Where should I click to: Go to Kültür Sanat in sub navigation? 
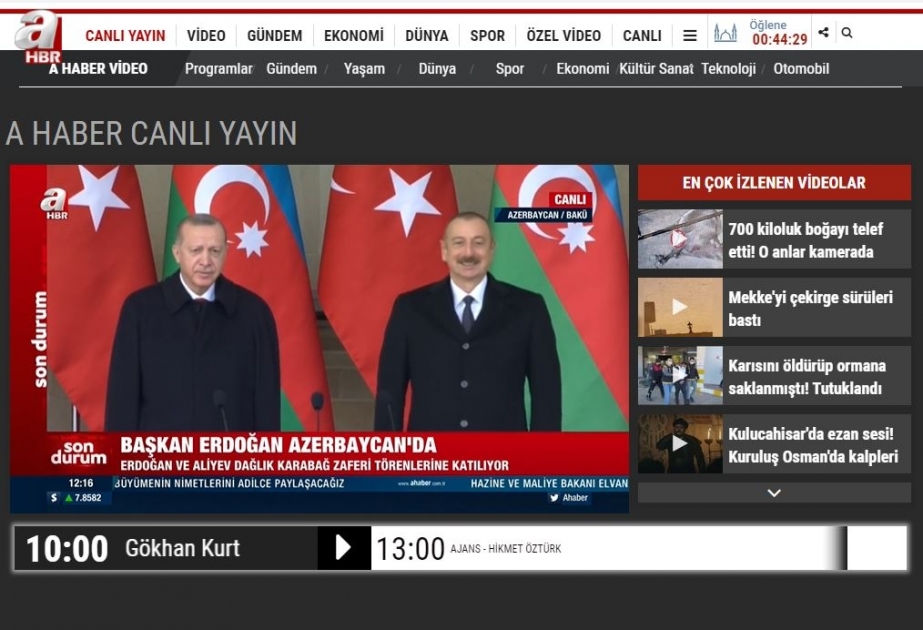click(656, 69)
